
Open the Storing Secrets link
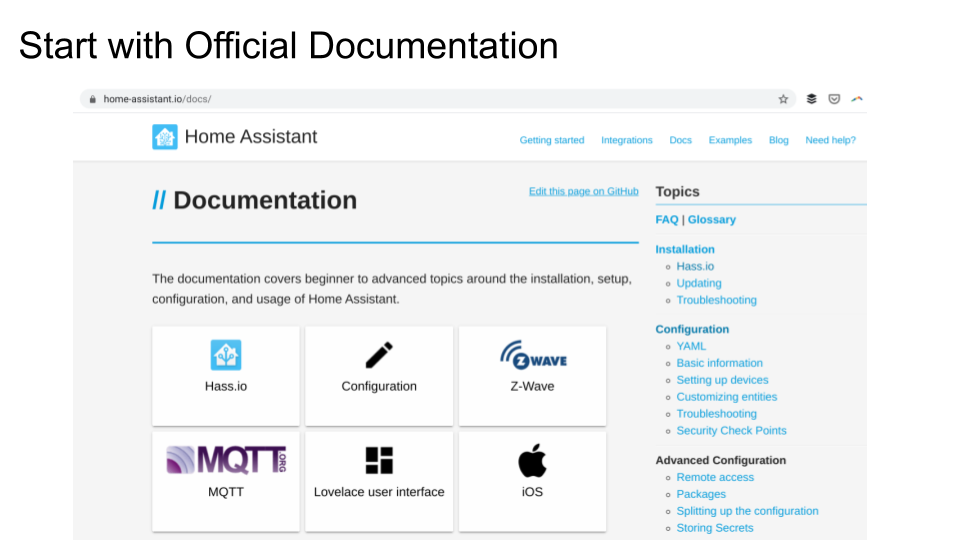click(714, 528)
